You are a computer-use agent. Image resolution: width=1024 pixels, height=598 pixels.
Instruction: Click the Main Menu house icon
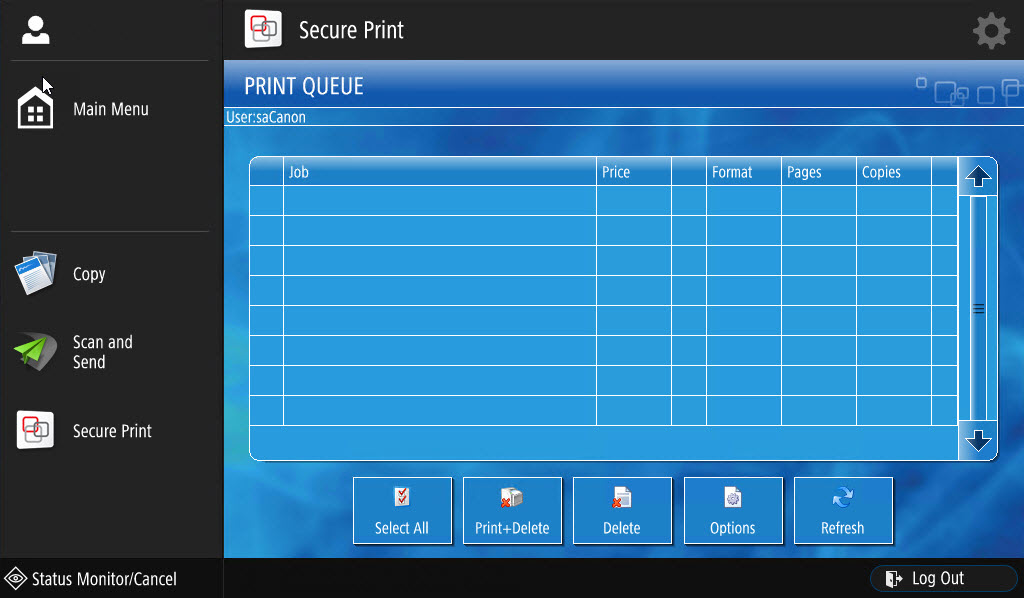35,108
